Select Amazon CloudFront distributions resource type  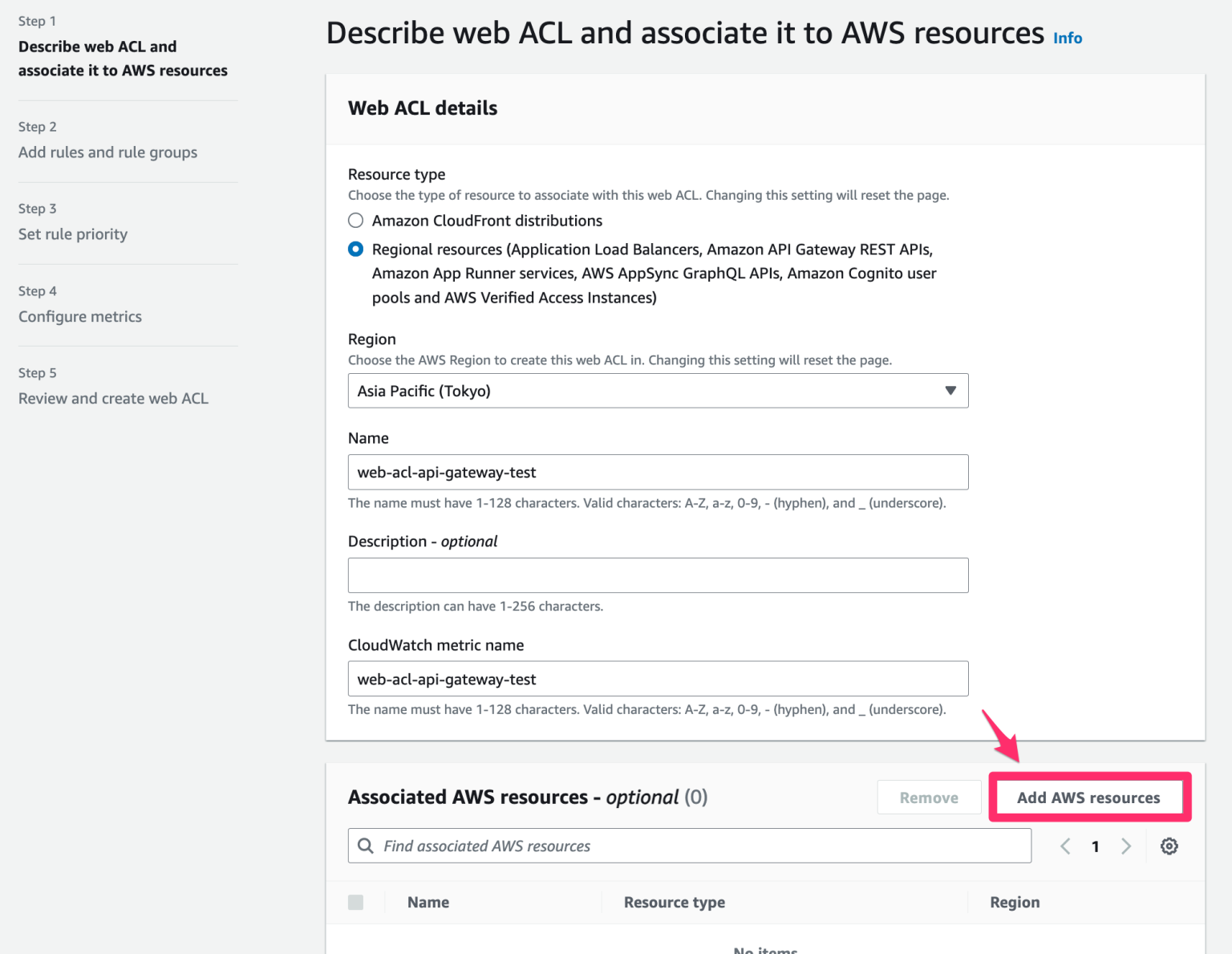pos(355,220)
